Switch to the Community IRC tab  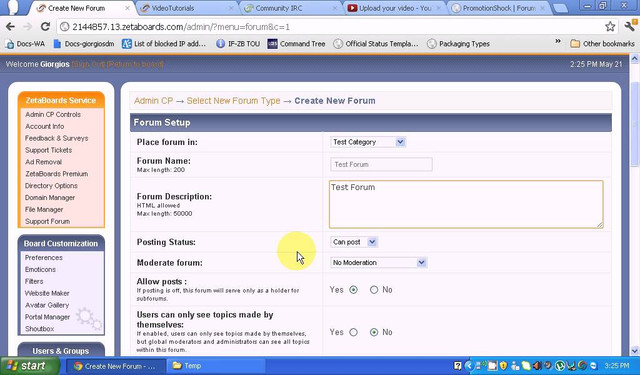click(x=290, y=8)
